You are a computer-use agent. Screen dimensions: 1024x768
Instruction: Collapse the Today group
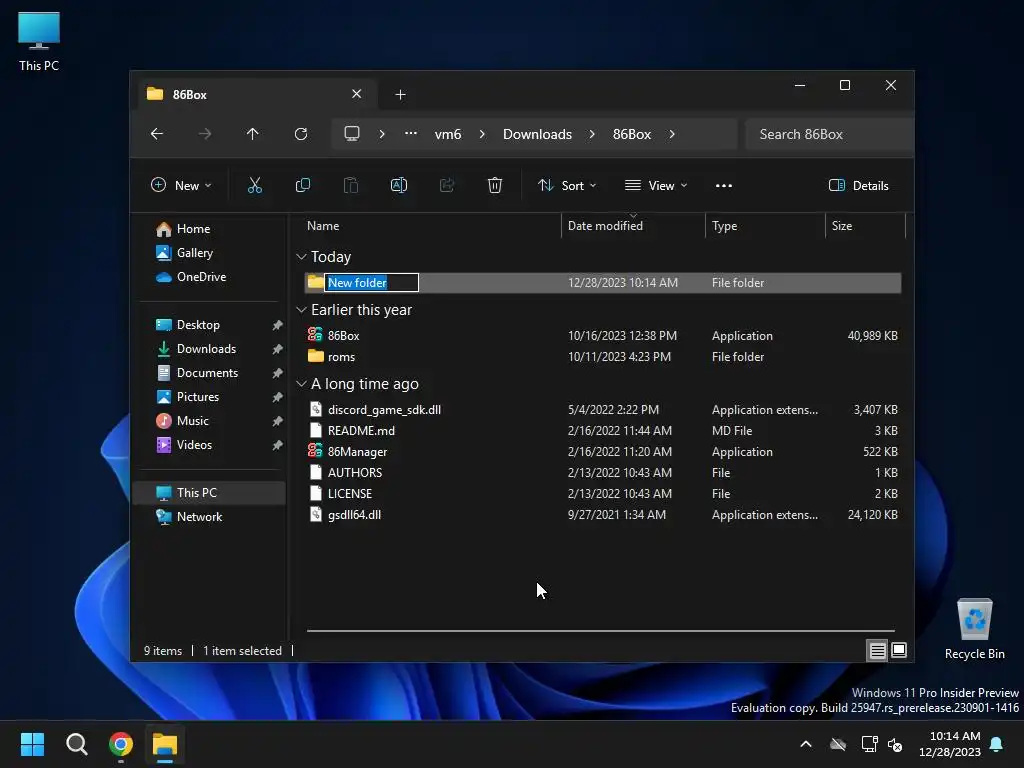(301, 257)
